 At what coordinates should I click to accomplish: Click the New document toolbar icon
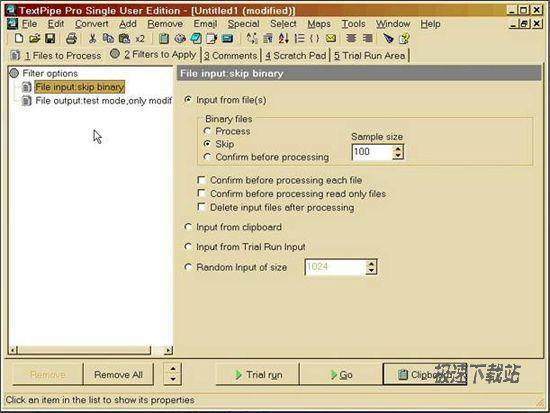coord(19,38)
